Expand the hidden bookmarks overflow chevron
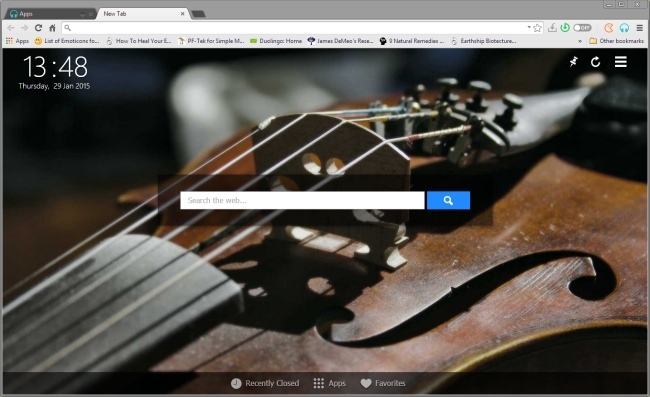This screenshot has height=397, width=650. (580, 41)
